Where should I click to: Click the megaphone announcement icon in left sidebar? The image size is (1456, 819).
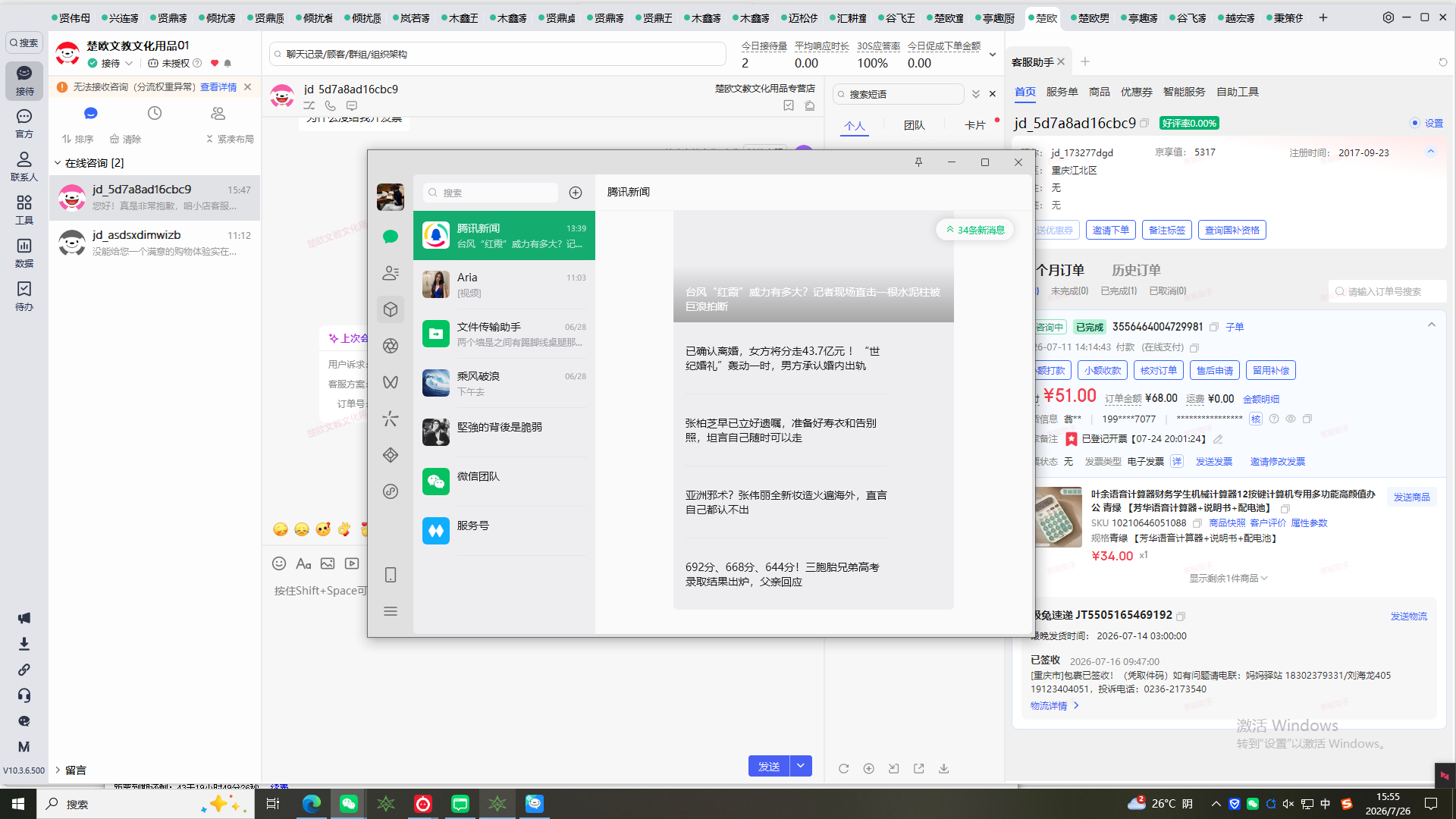[24, 618]
